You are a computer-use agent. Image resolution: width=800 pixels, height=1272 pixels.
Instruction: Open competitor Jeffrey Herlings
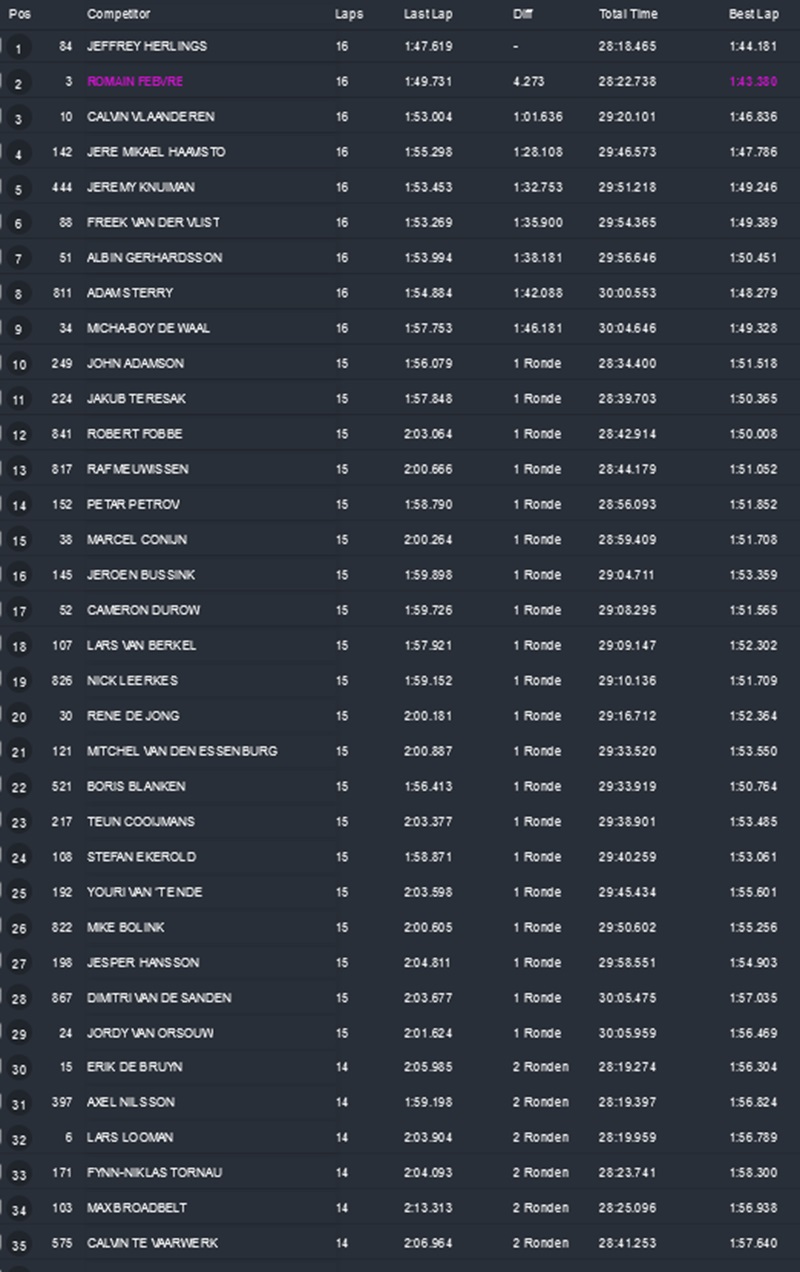tap(147, 46)
